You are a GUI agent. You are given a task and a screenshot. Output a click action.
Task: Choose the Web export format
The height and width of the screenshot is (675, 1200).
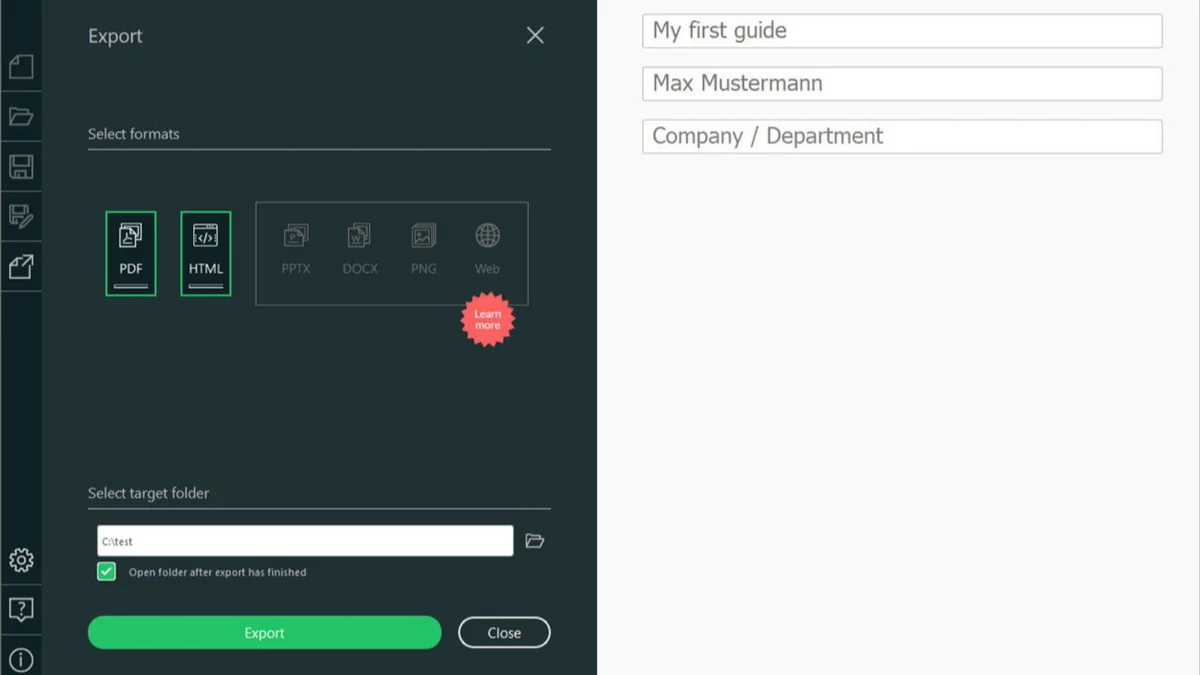click(x=487, y=249)
